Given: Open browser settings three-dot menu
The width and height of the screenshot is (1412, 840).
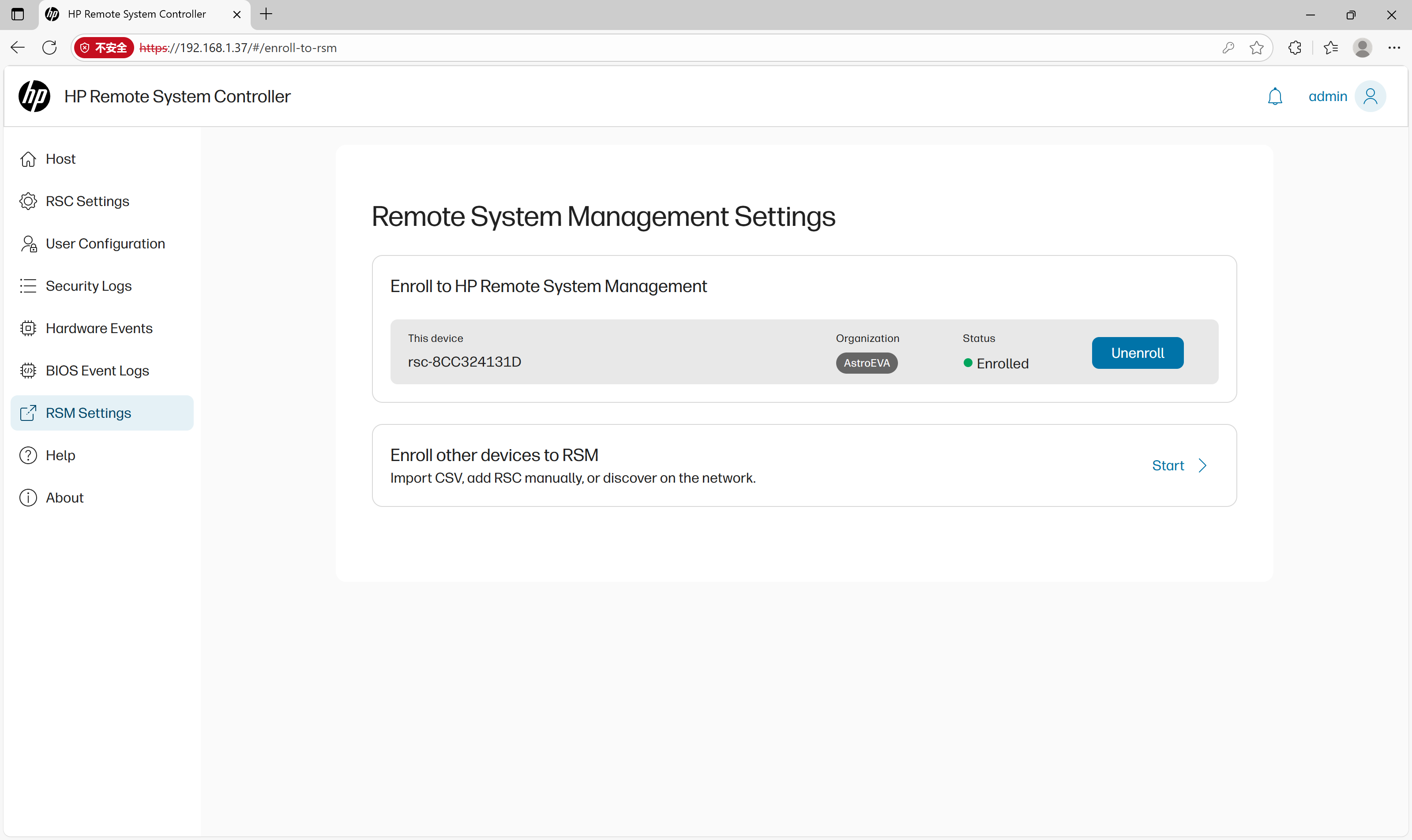Looking at the screenshot, I should point(1394,48).
